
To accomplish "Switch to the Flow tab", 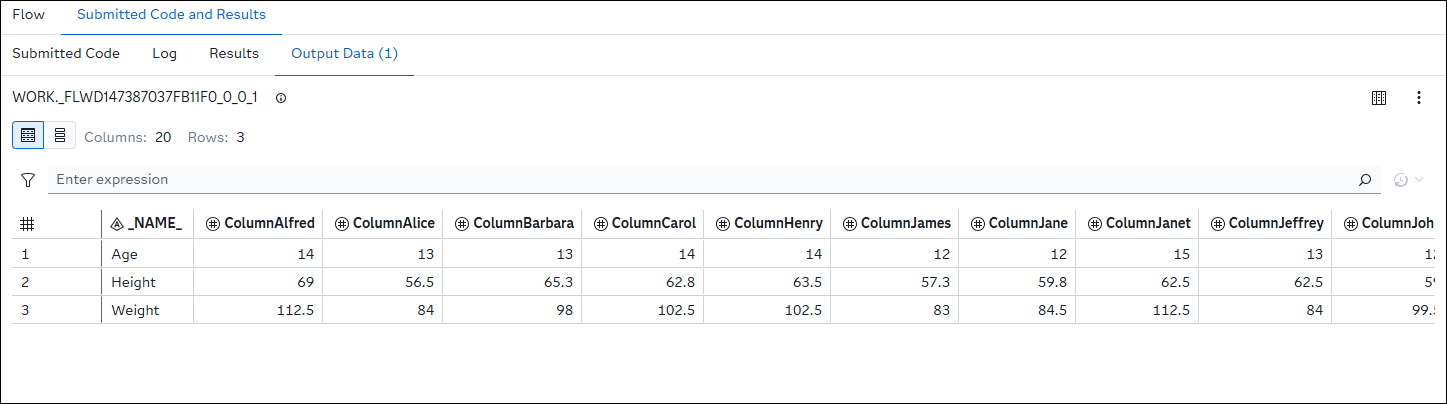I will [x=28, y=16].
